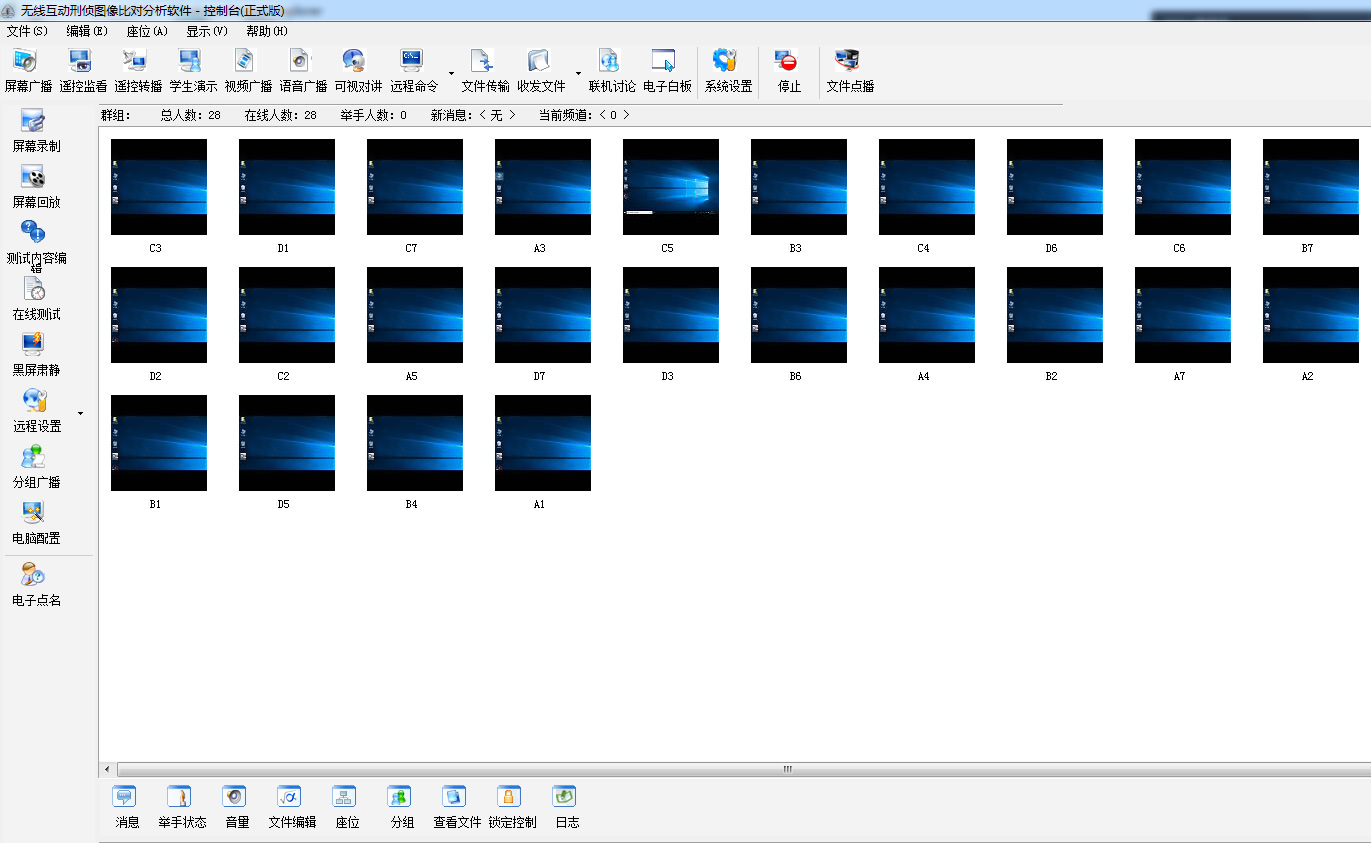The image size is (1371, 843).
Task: Expand the 远程命令 dropdown arrow
Action: (x=451, y=74)
